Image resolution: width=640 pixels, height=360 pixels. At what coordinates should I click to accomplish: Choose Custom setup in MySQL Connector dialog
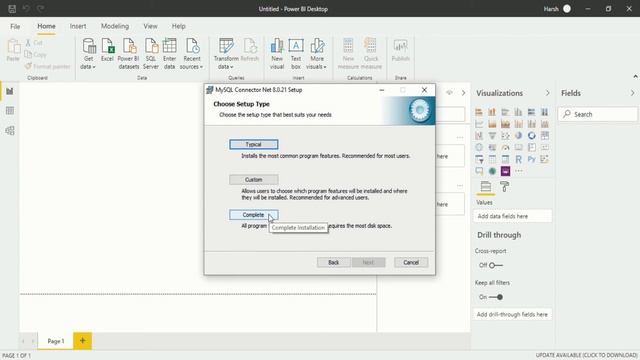pos(253,180)
